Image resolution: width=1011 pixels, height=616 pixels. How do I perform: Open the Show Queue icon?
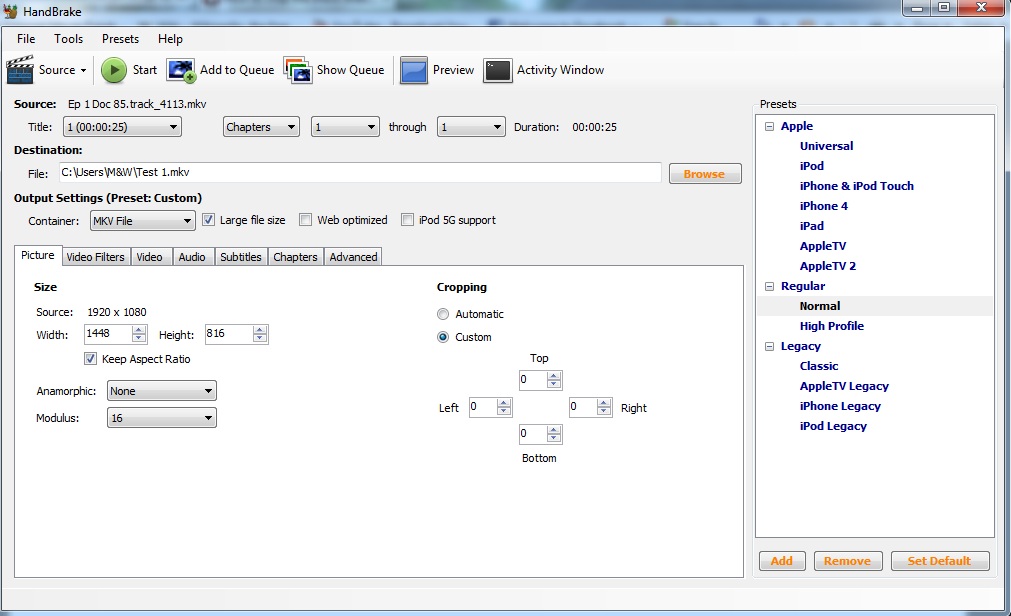coord(298,70)
